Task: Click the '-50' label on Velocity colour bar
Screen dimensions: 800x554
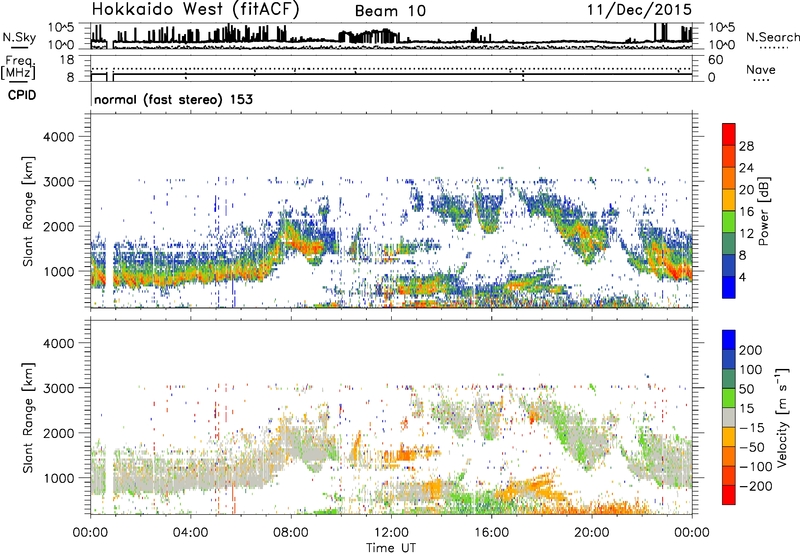Action: pos(751,447)
